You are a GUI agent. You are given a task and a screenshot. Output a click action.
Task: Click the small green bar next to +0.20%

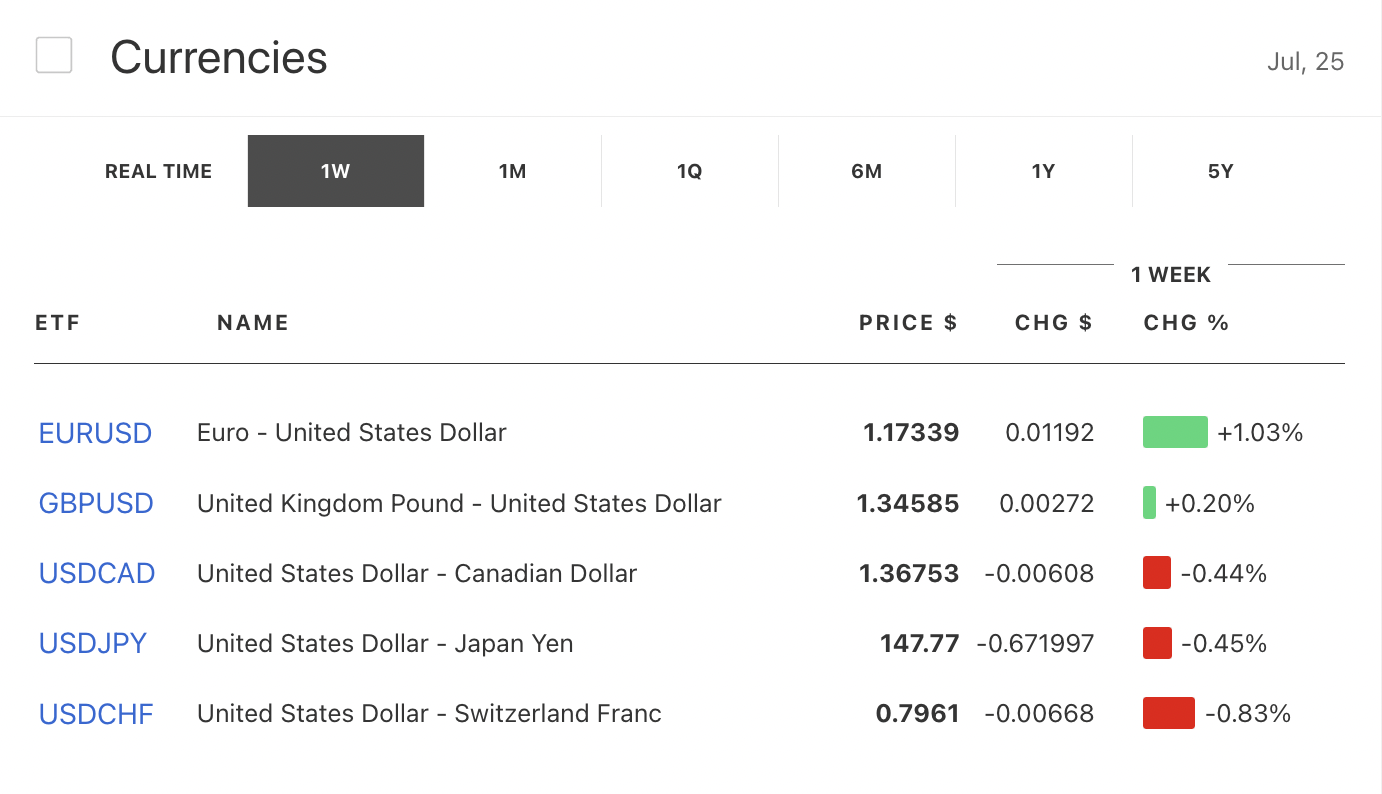1149,502
